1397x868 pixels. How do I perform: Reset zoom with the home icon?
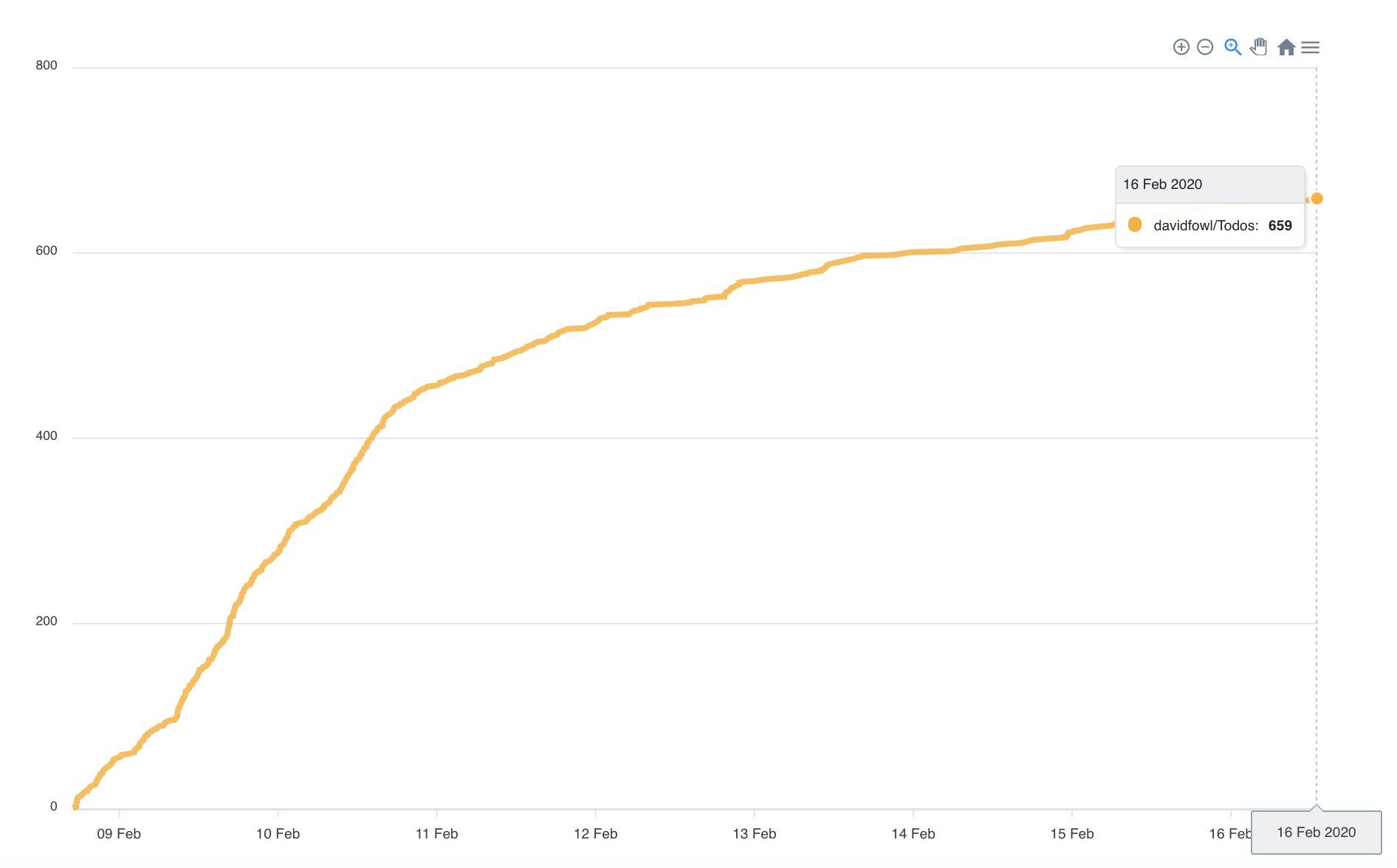pyautogui.click(x=1286, y=47)
